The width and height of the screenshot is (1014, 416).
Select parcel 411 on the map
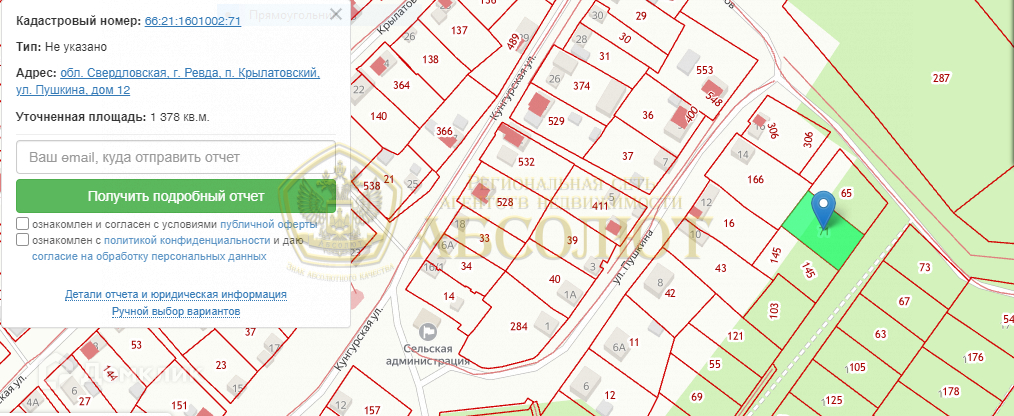point(601,207)
